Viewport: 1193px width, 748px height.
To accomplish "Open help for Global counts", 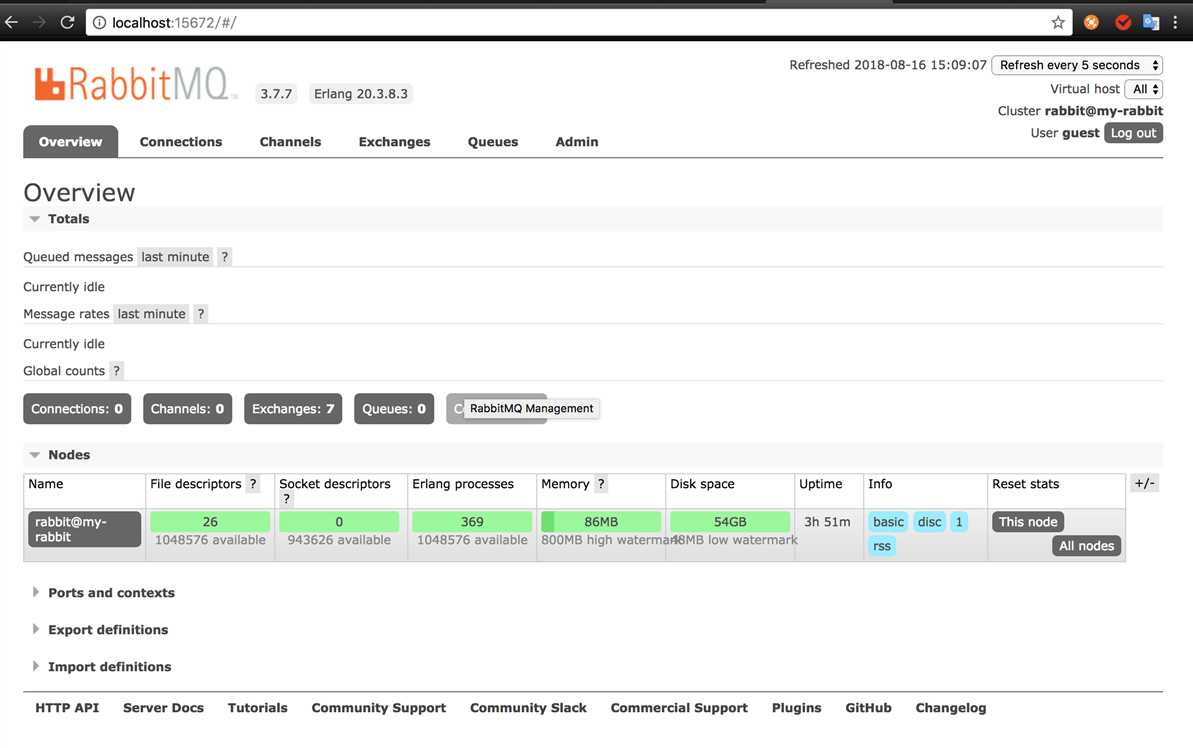I will pyautogui.click(x=116, y=371).
